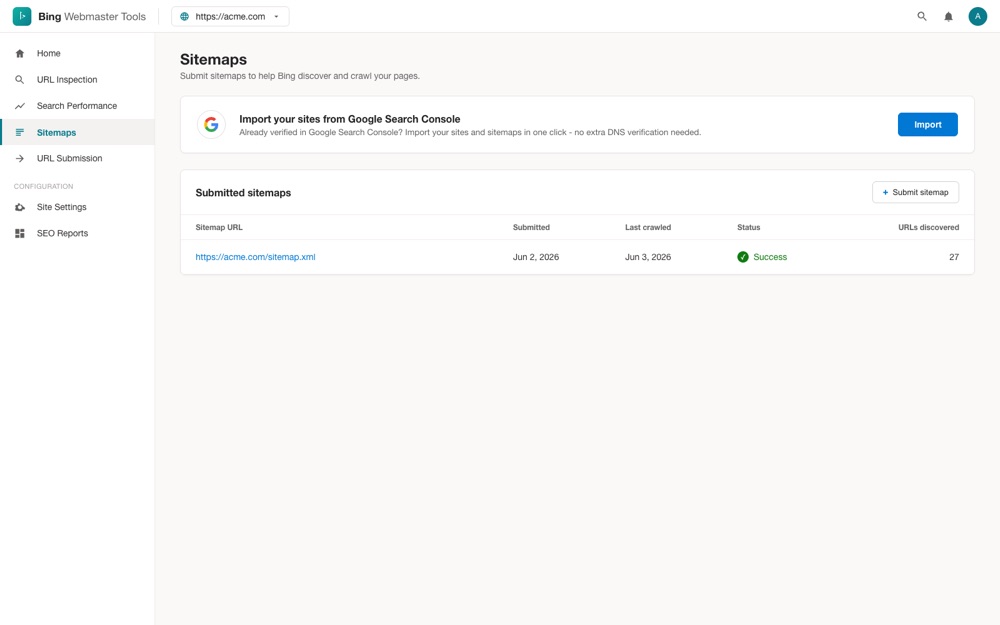Click the Jun 2, 2026 submitted date
The image size is (1000, 625).
[536, 257]
